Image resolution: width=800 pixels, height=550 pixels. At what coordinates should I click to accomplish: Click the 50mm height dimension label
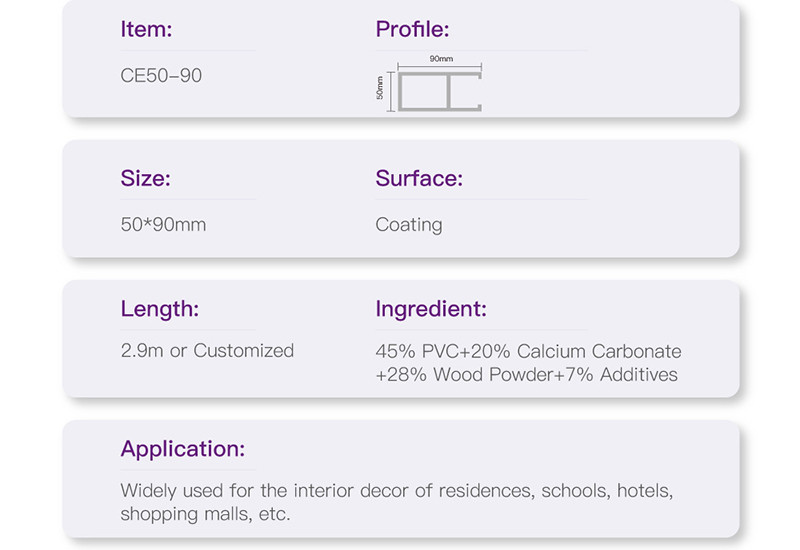(x=381, y=88)
